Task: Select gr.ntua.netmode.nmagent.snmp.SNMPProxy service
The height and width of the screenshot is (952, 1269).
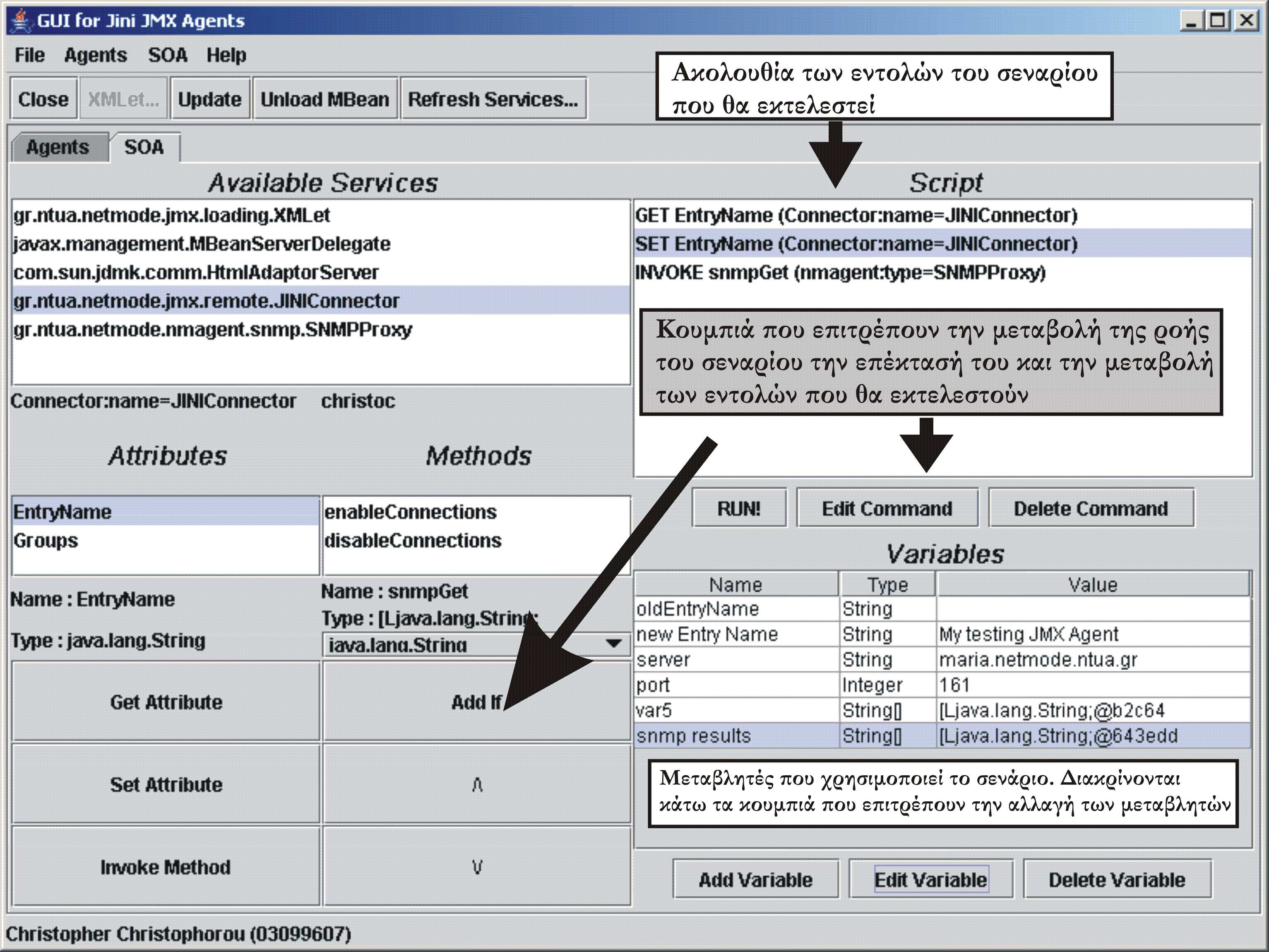Action: 321,329
